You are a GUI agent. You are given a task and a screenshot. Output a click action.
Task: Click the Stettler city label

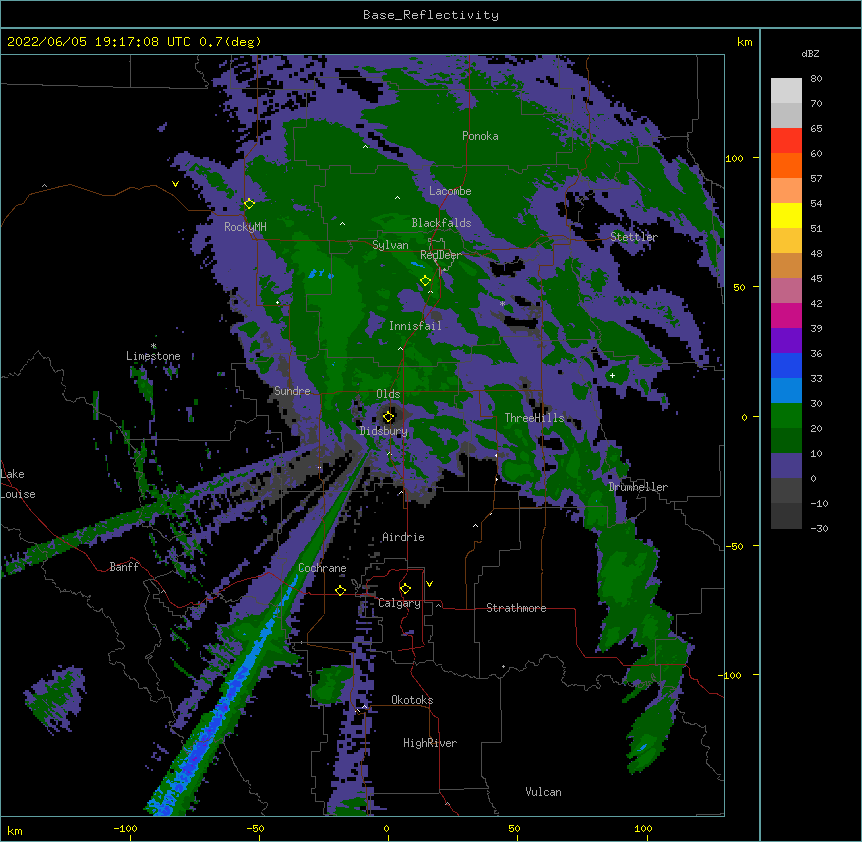[x=634, y=237]
